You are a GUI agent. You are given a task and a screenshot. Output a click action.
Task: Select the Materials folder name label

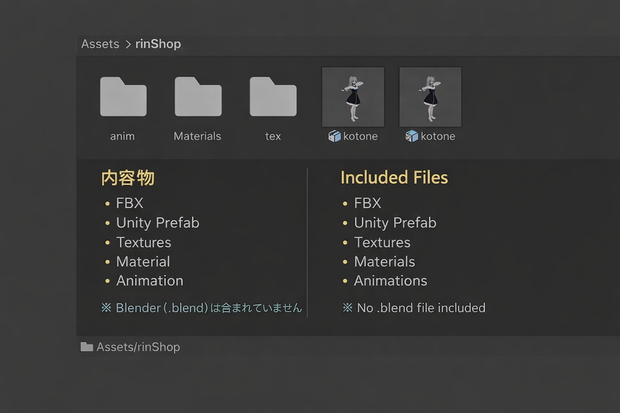(197, 136)
